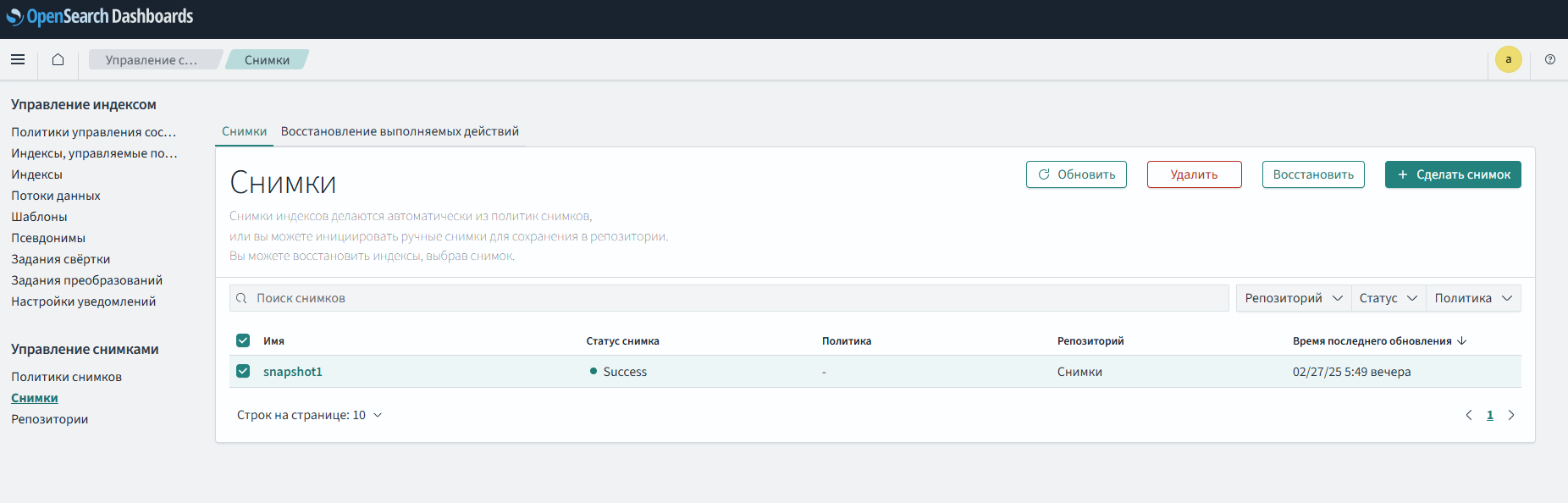Open the help question mark icon

pyautogui.click(x=1549, y=59)
